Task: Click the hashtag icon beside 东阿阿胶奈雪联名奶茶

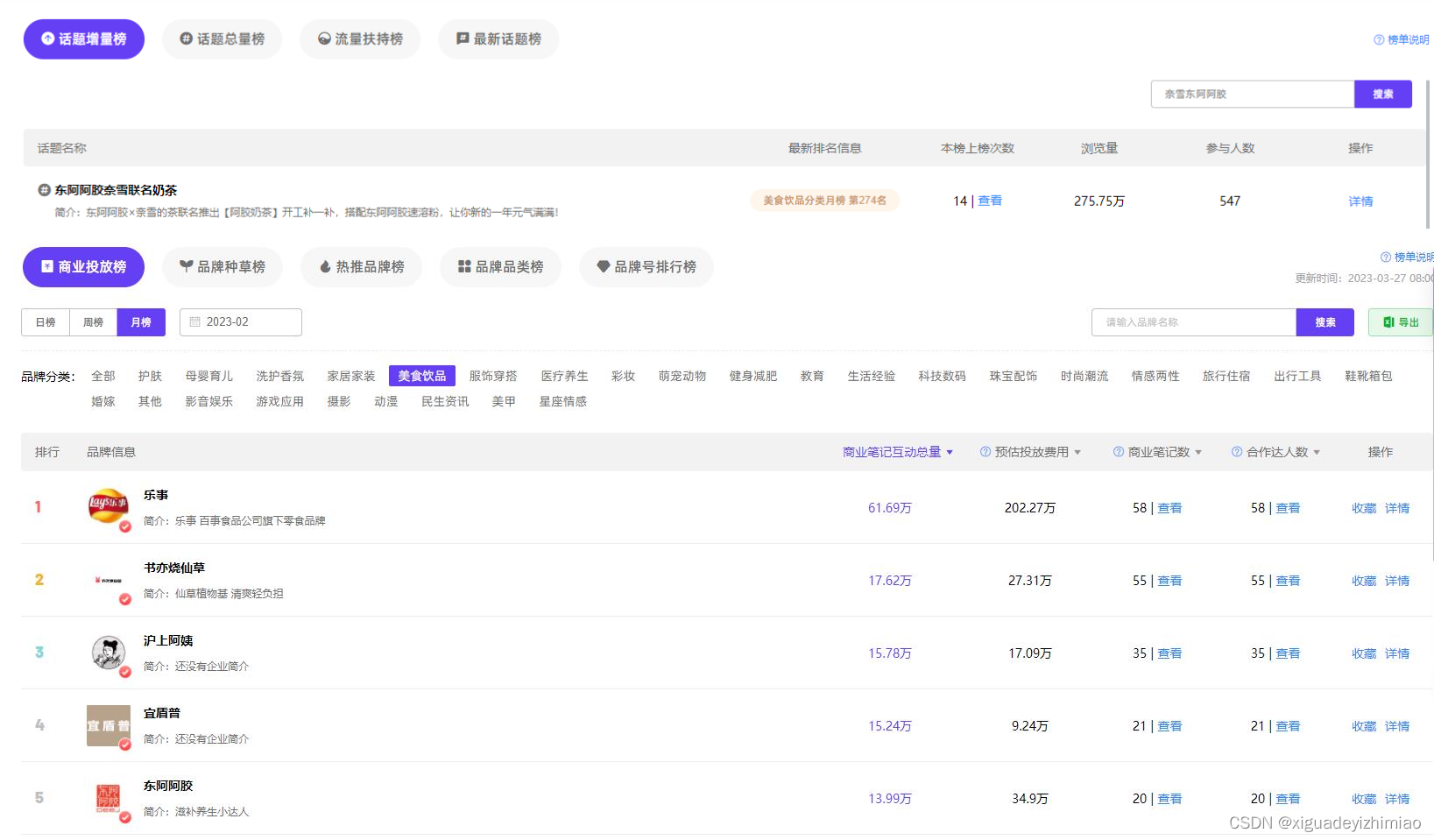Action: (x=44, y=190)
